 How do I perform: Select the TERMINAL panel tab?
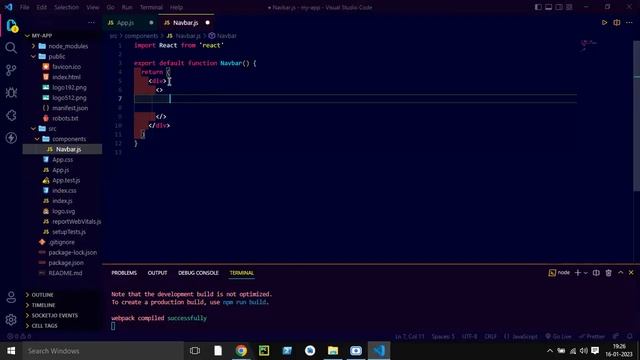point(242,273)
